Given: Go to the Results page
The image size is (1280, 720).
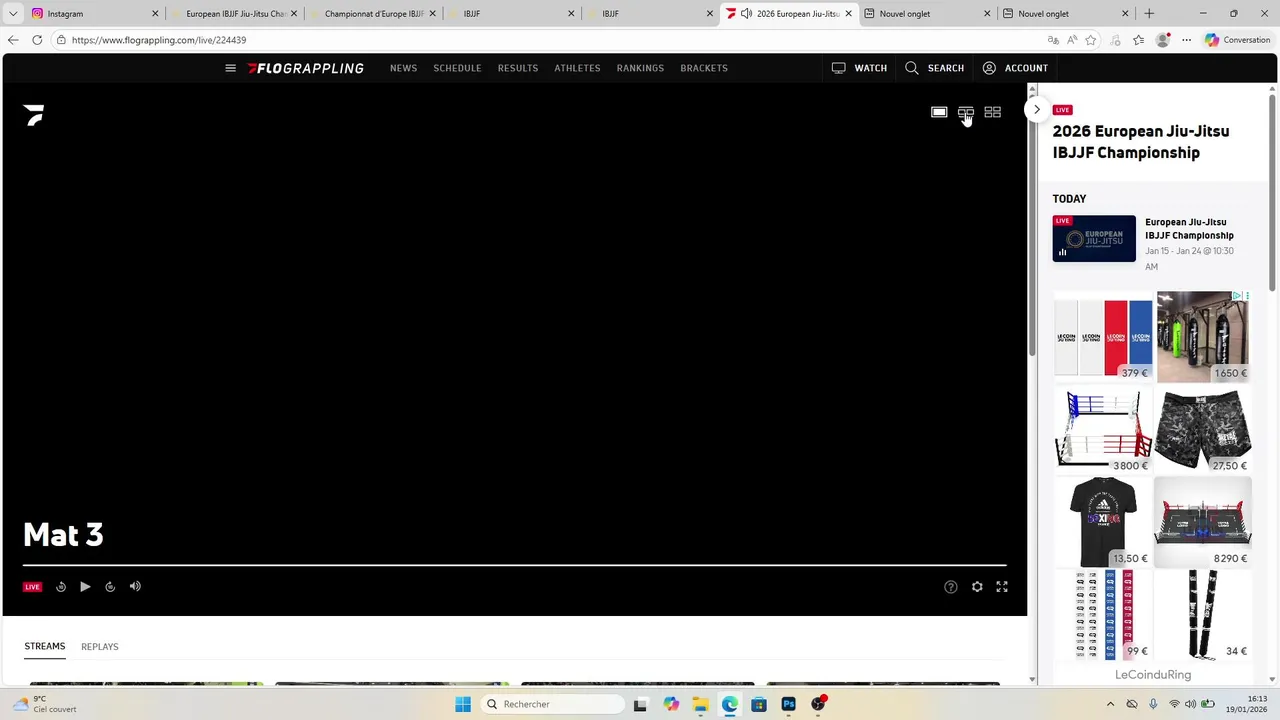Looking at the screenshot, I should [518, 68].
